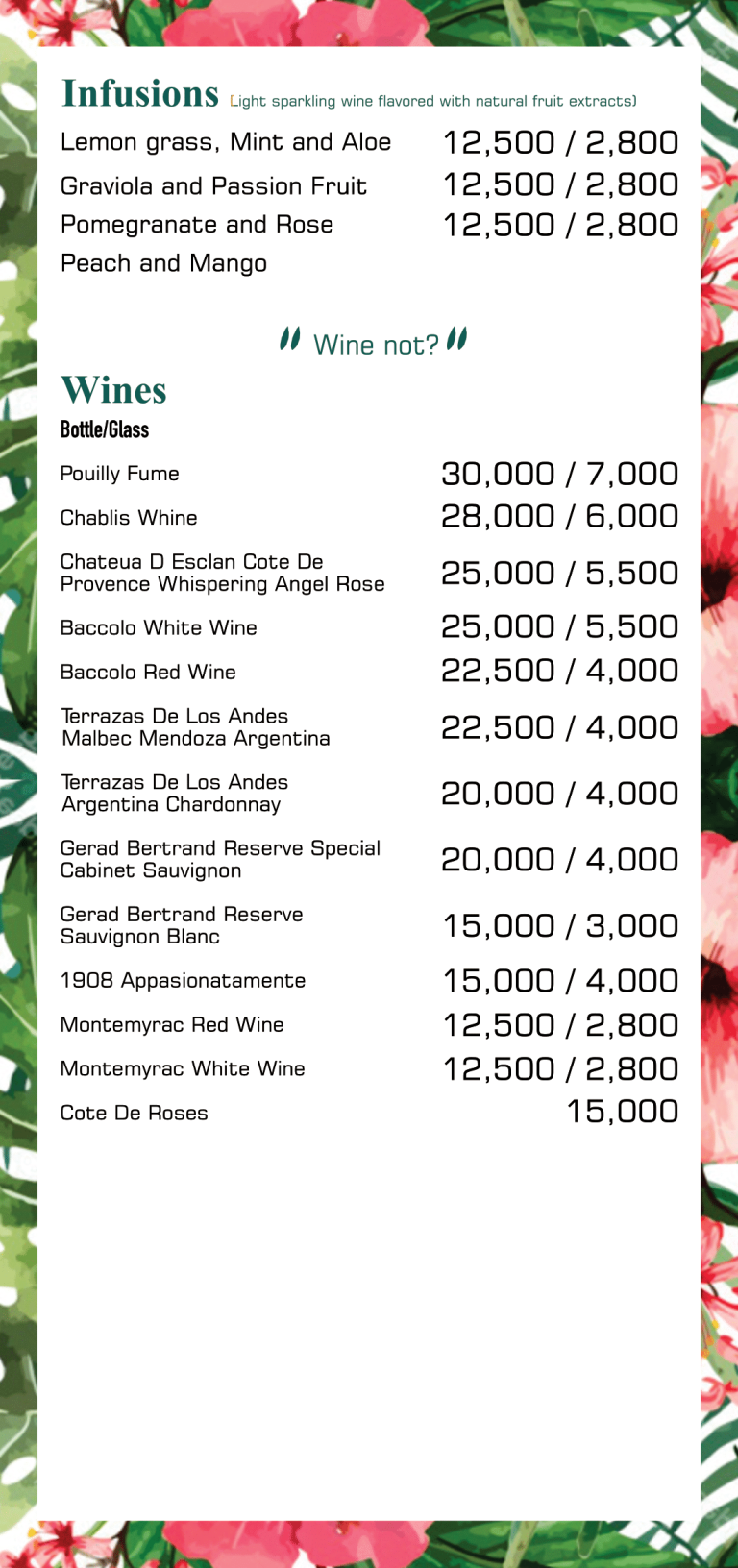Click the Infusions section heading
Image resolution: width=738 pixels, height=1568 pixels.
pos(140,94)
